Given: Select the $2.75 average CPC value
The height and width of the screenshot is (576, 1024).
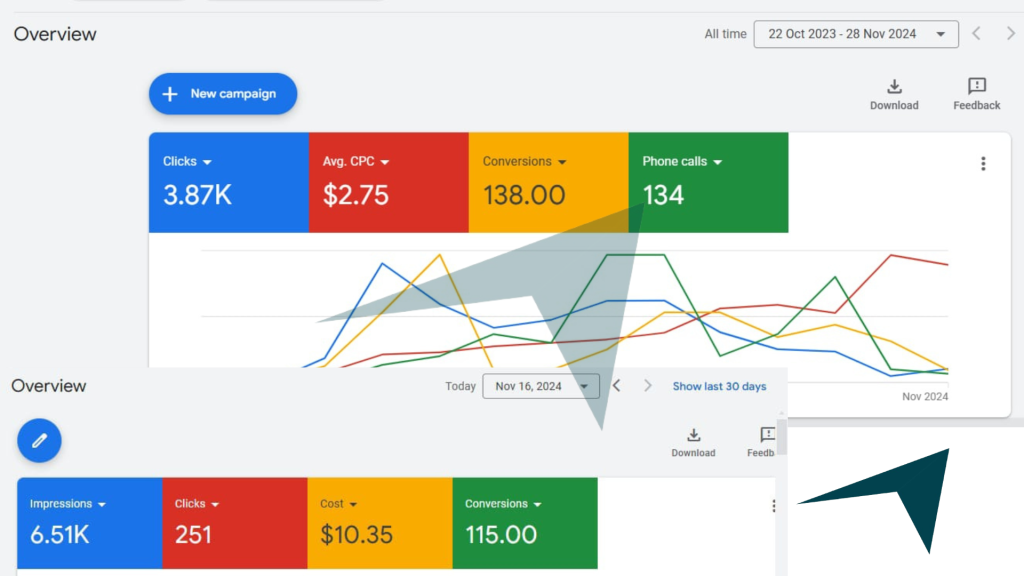Looking at the screenshot, I should click(356, 195).
